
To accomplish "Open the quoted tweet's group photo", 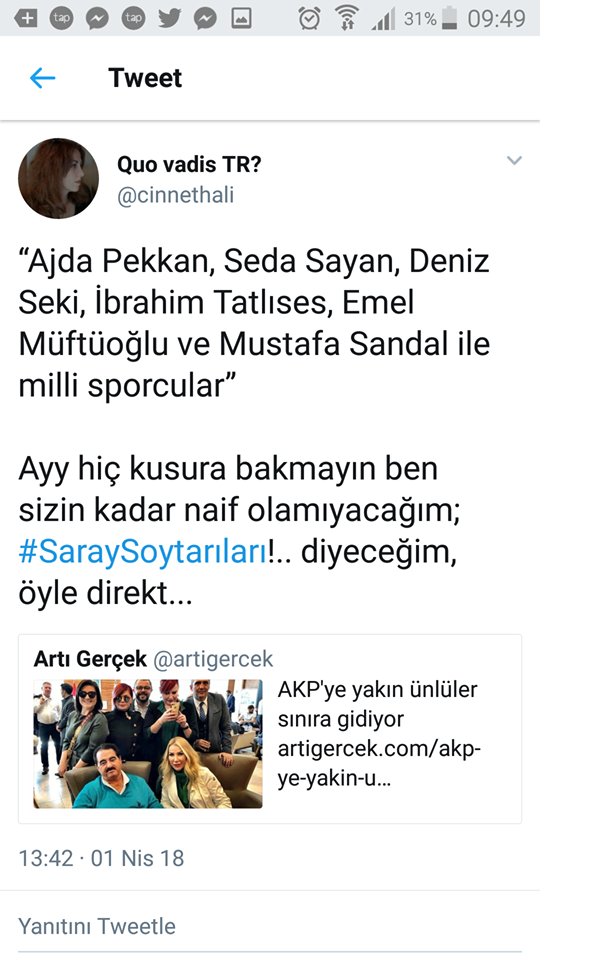I will pyautogui.click(x=148, y=743).
